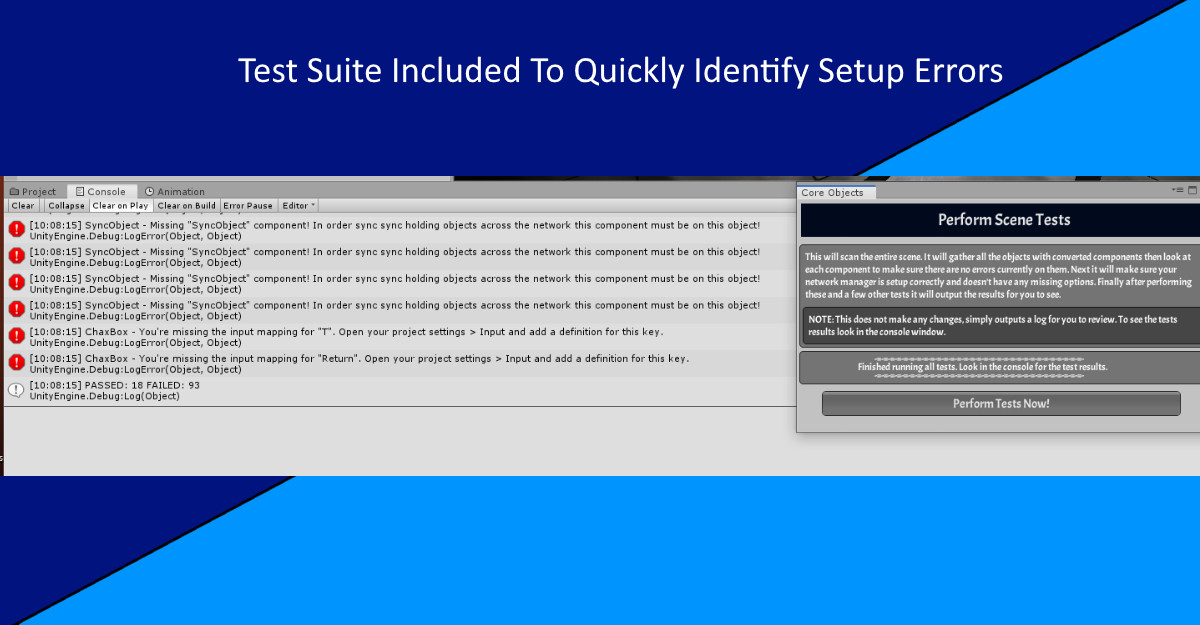The height and width of the screenshot is (625, 1200).
Task: Click the first SyncObject error's red icon
Action: click(16, 230)
